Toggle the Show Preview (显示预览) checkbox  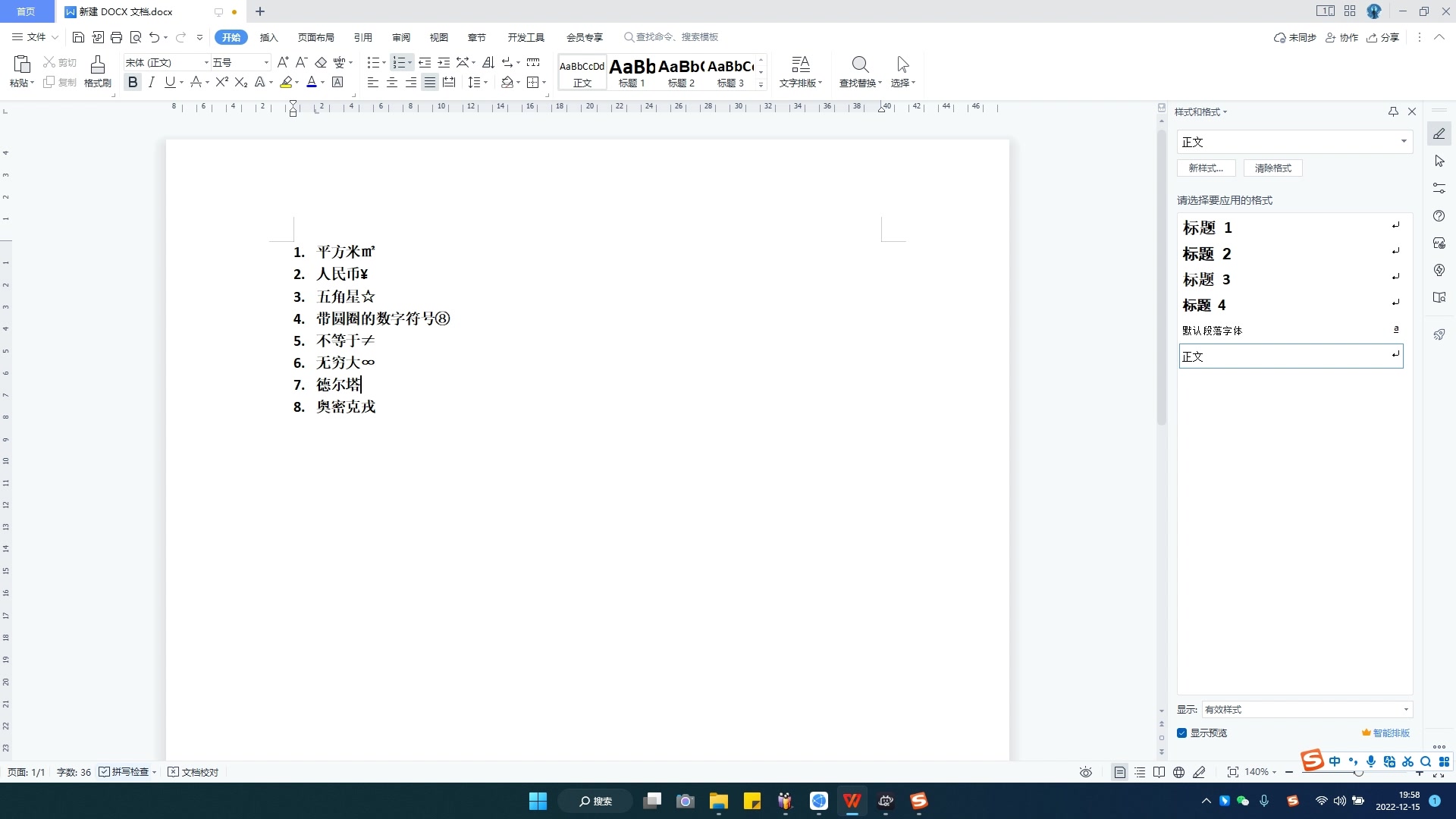pyautogui.click(x=1181, y=733)
